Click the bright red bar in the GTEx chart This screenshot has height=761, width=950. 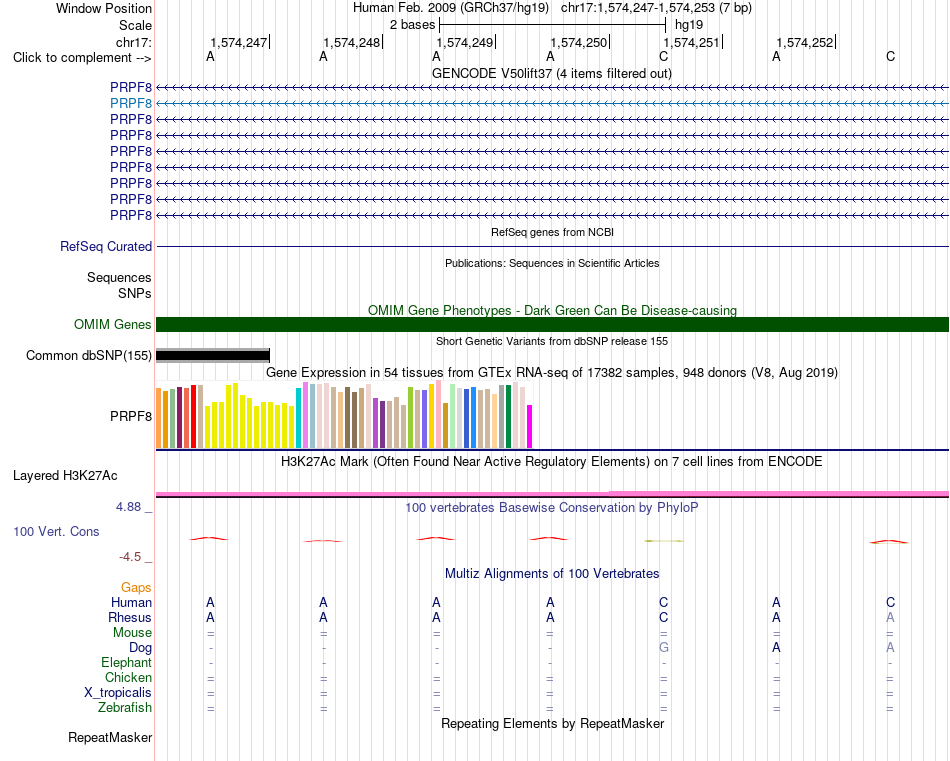tap(193, 416)
